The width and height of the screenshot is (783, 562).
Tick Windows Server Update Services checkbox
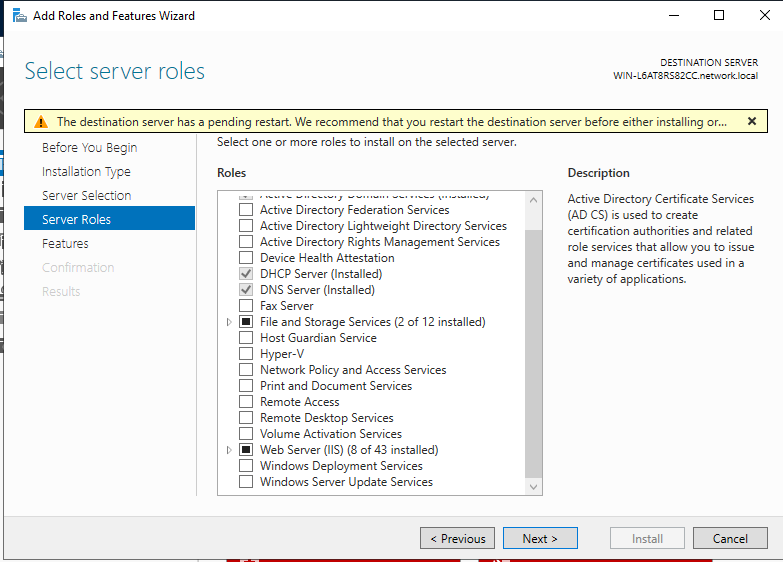(x=246, y=482)
